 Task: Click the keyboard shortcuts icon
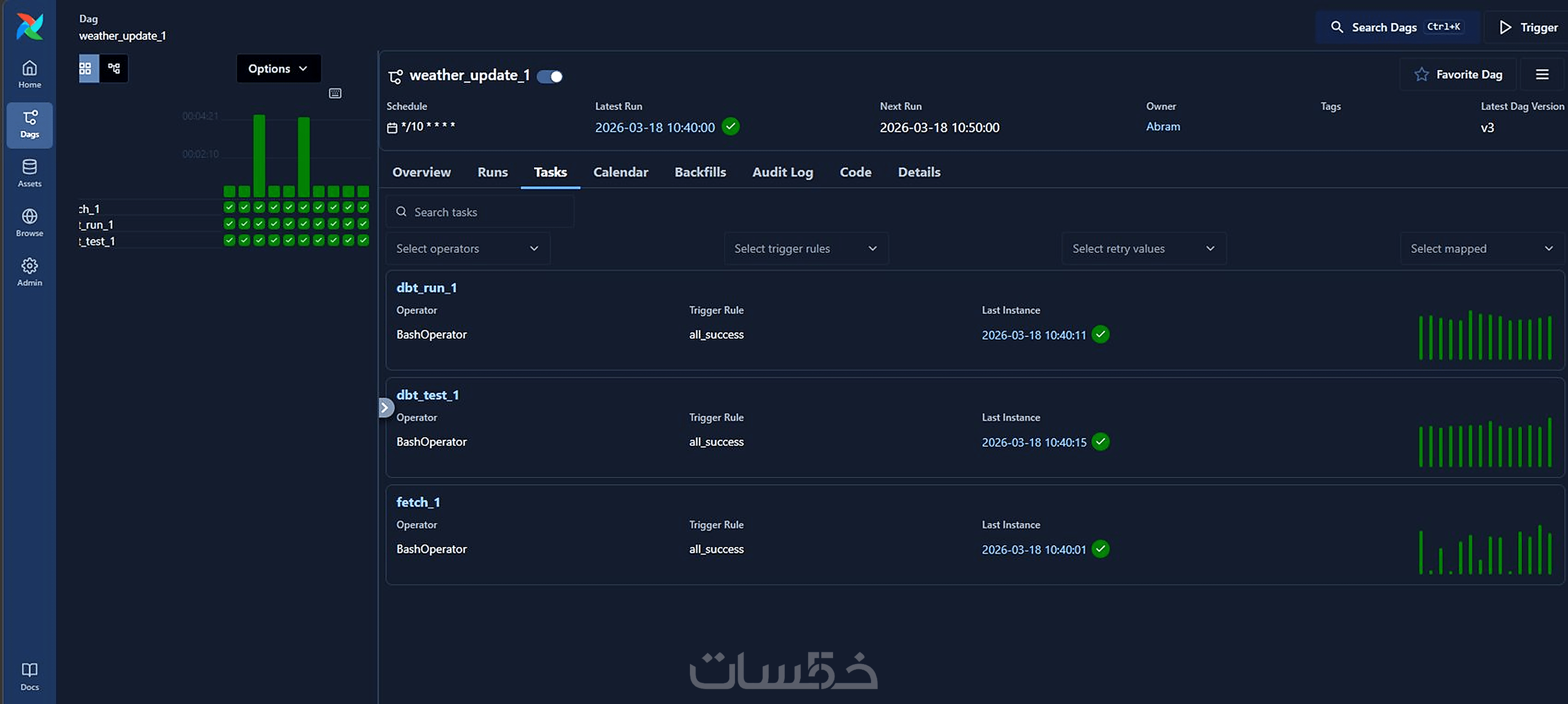335,93
